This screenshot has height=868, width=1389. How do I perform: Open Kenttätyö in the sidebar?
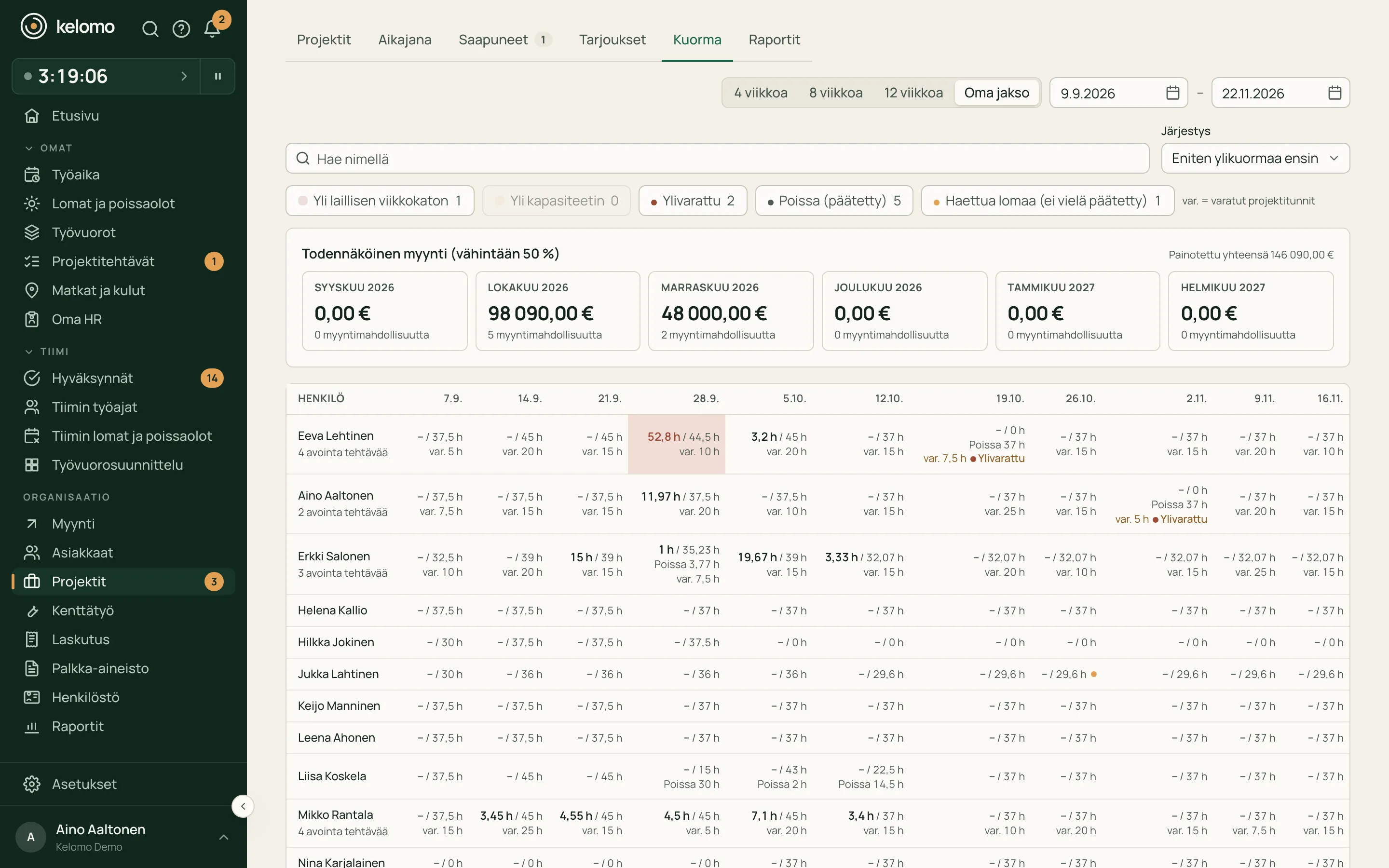[x=123, y=610]
